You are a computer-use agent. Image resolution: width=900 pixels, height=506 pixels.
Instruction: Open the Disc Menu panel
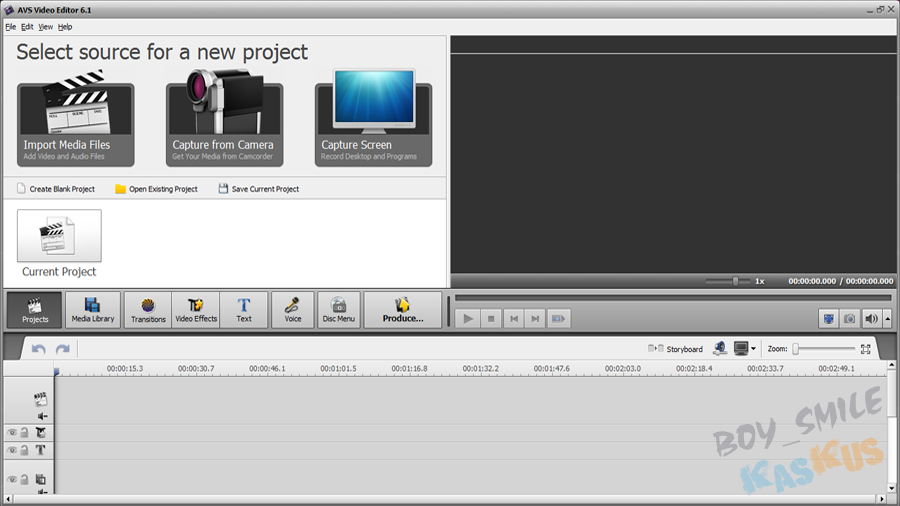tap(339, 310)
